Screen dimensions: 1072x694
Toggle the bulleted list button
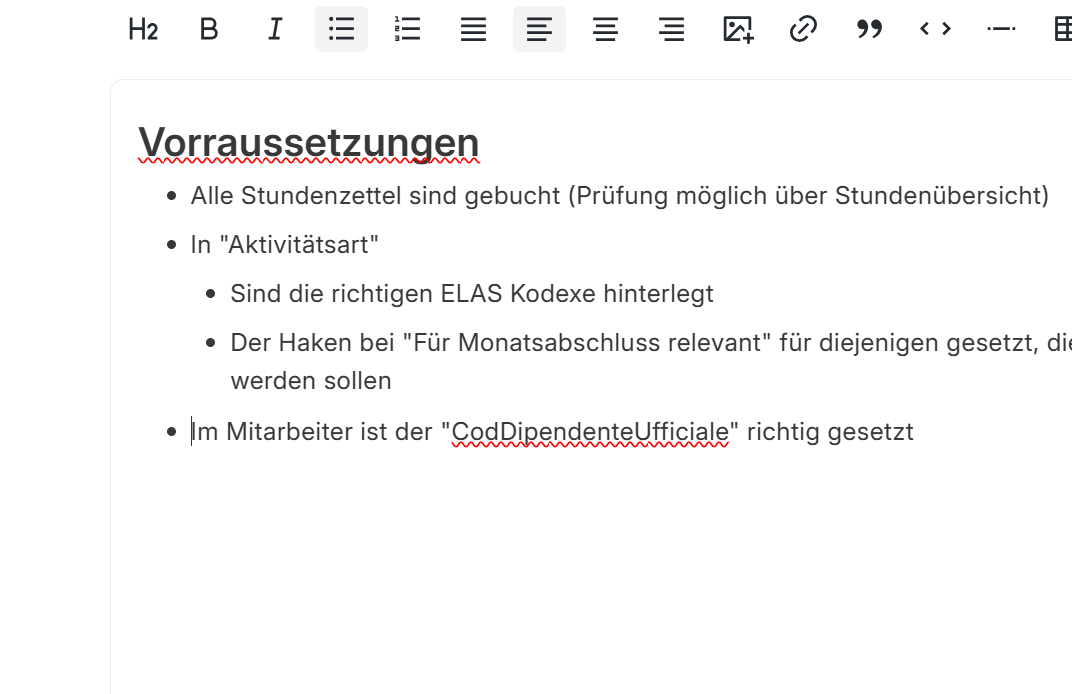341,30
